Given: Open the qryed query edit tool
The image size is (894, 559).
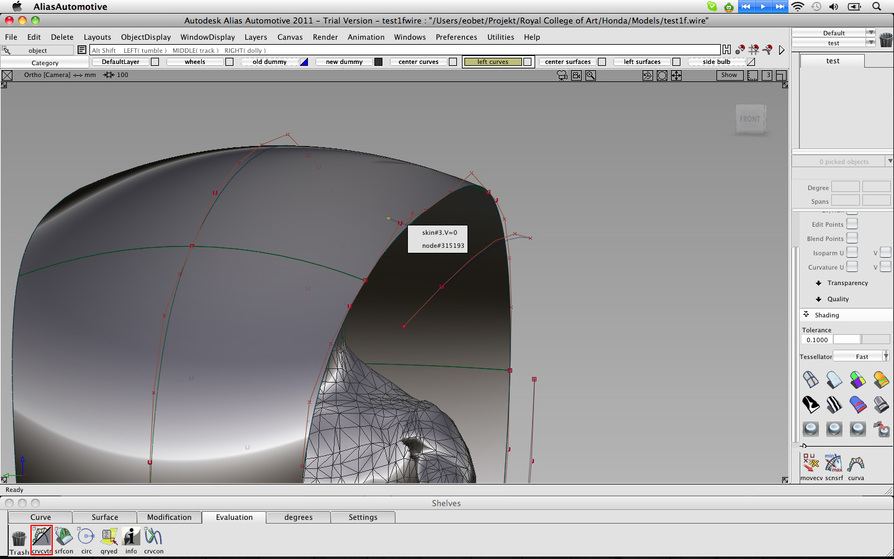Looking at the screenshot, I should (109, 538).
